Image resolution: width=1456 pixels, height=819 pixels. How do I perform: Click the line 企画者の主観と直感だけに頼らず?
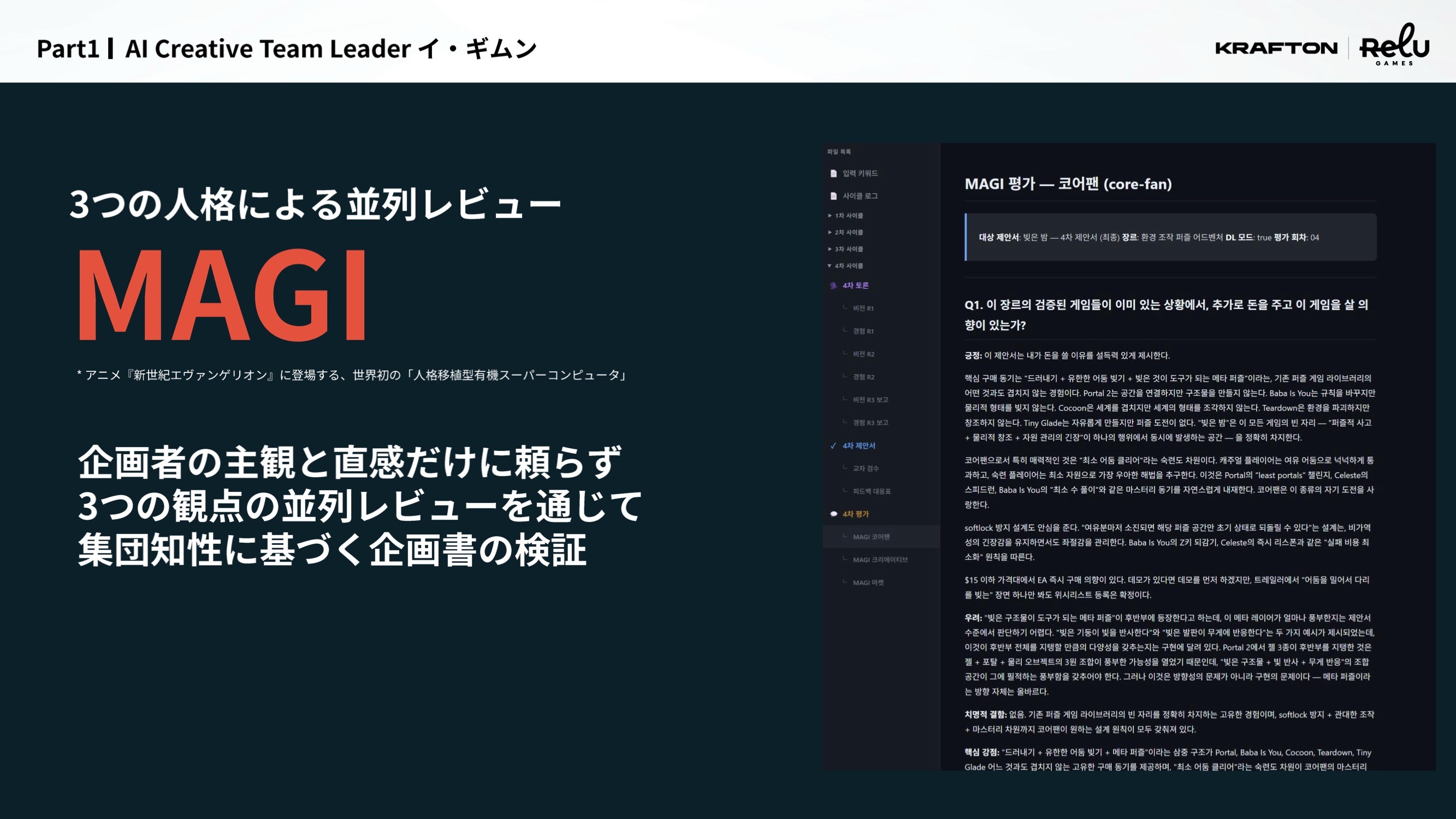(x=350, y=462)
